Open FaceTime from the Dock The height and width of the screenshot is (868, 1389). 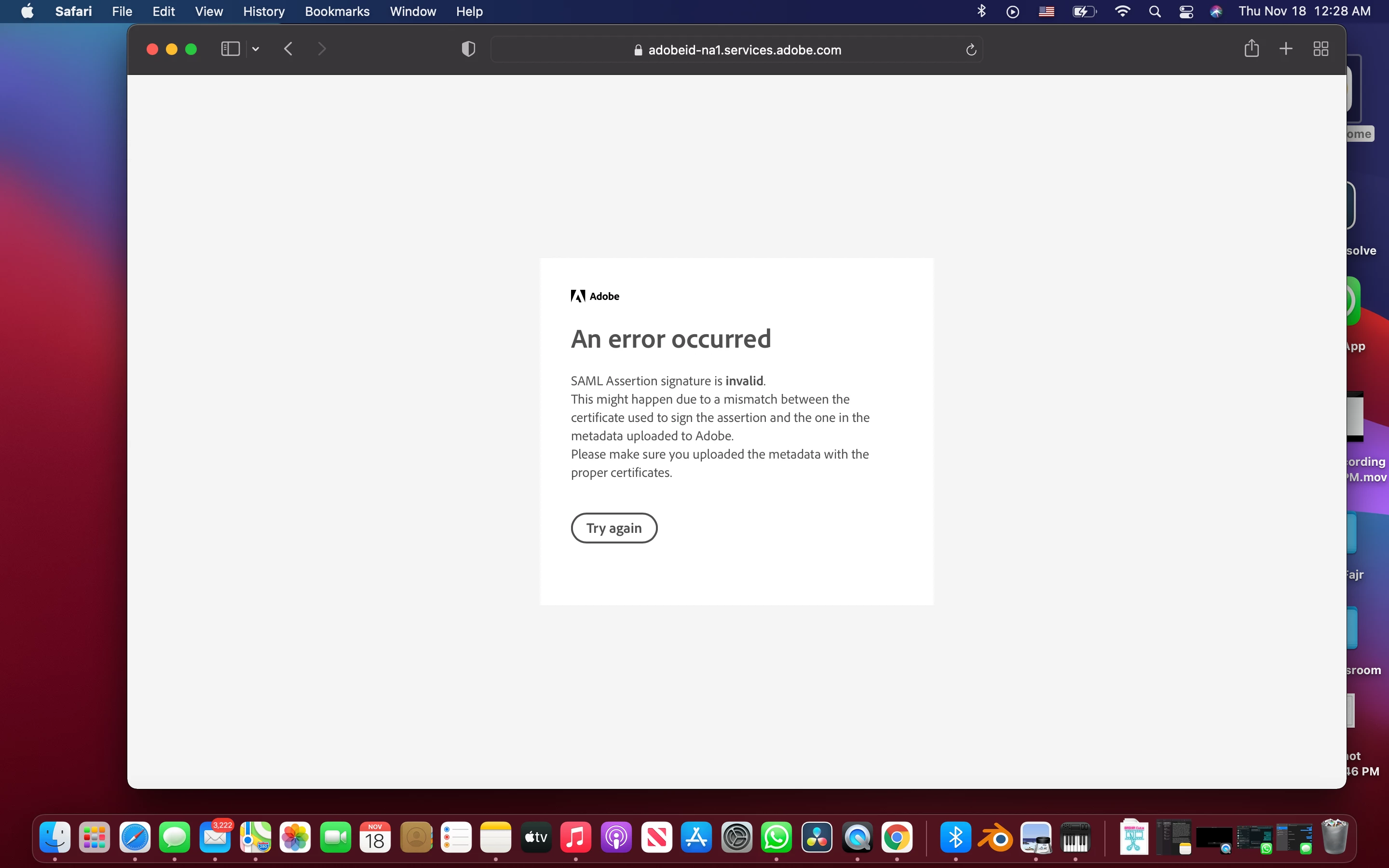pyautogui.click(x=335, y=838)
